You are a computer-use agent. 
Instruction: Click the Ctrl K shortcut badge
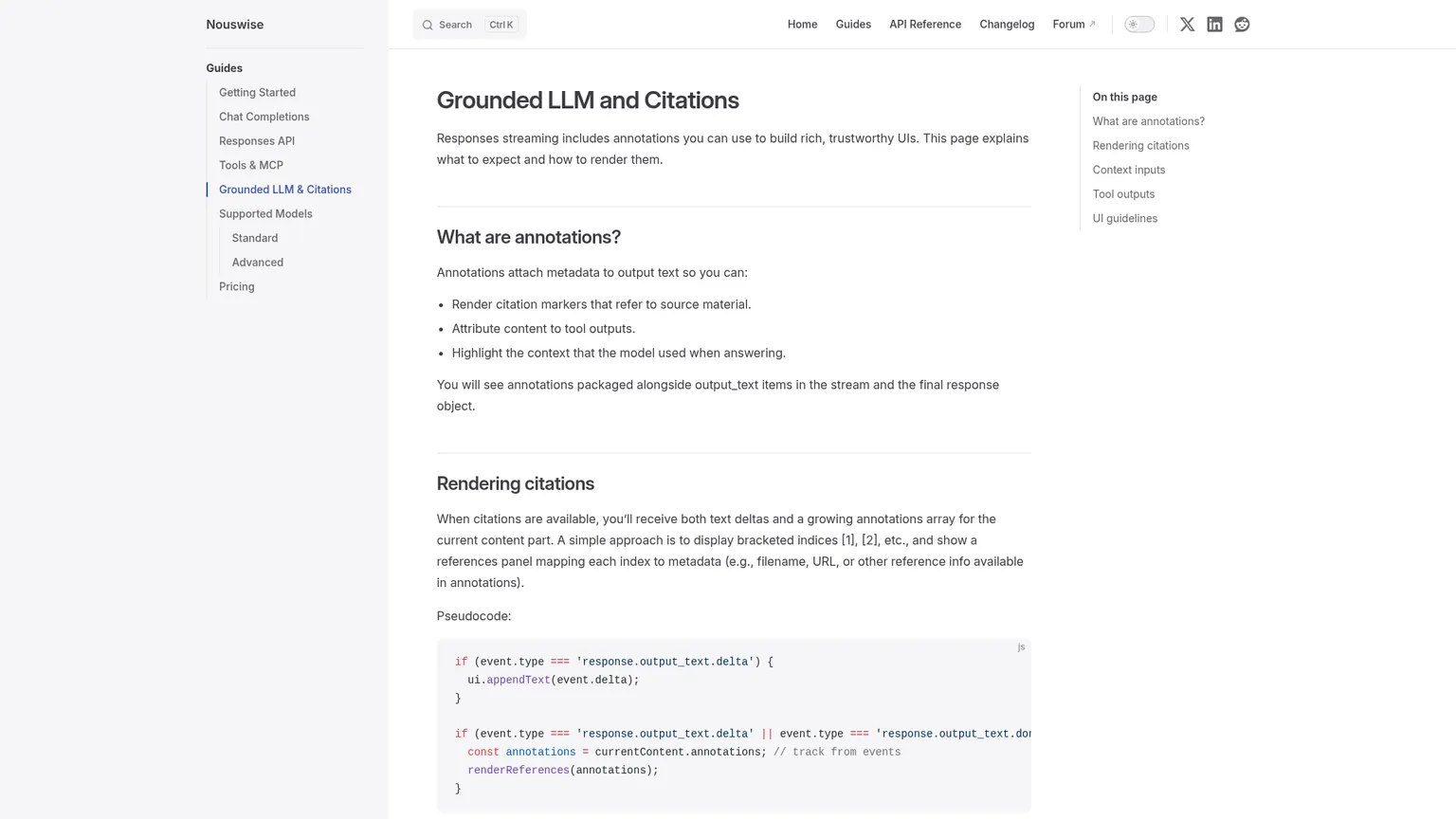point(500,25)
